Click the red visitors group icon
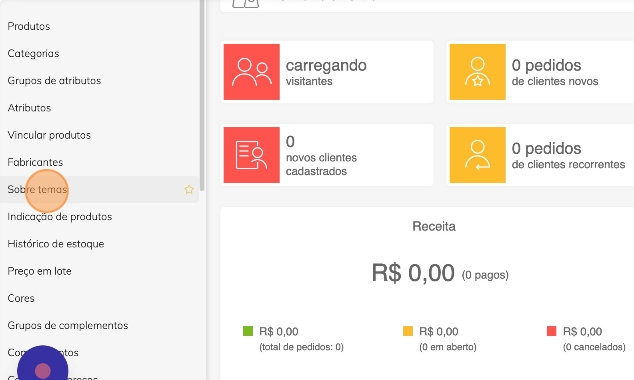This screenshot has width=634, height=380. tap(251, 72)
